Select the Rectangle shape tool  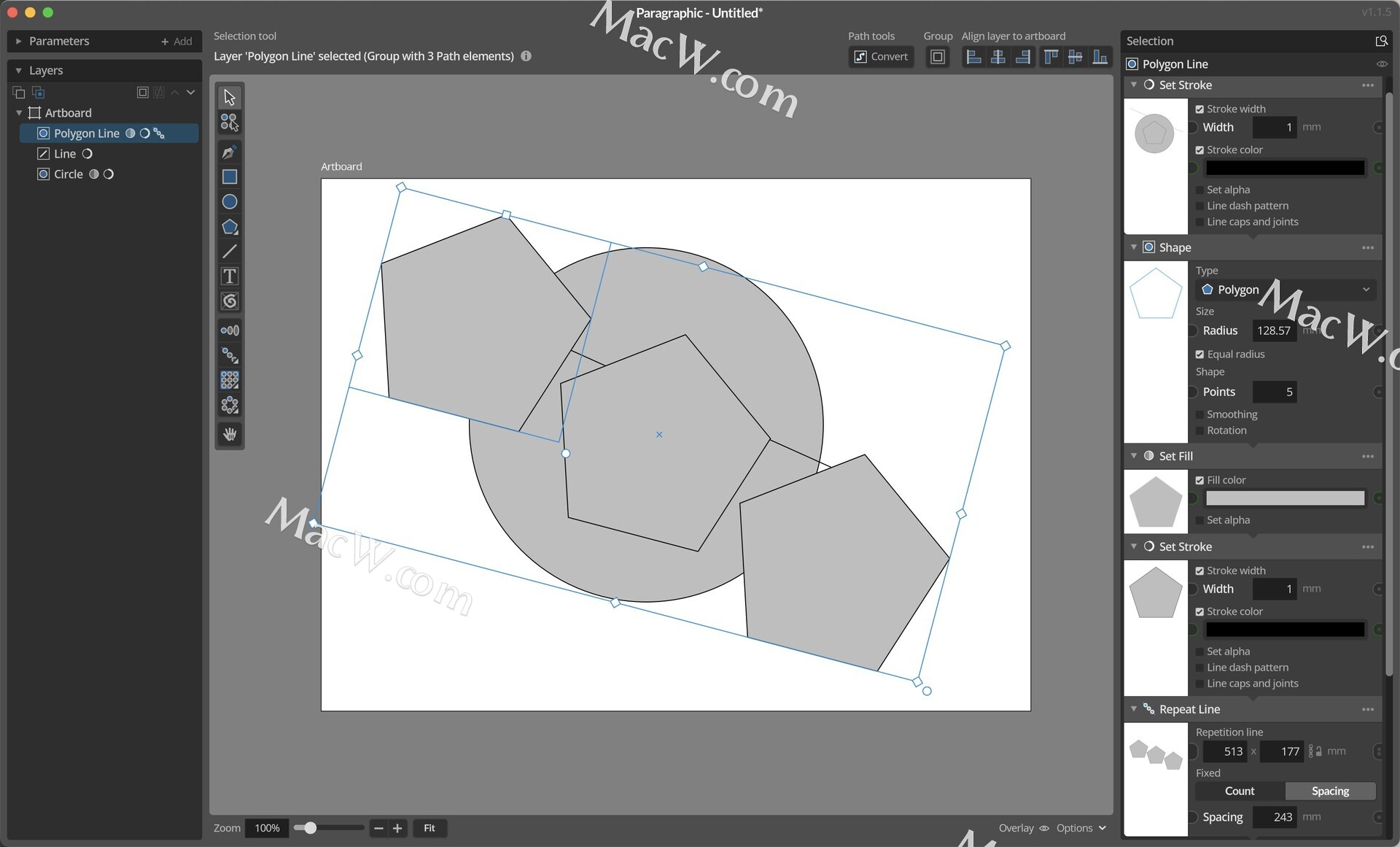click(x=229, y=177)
